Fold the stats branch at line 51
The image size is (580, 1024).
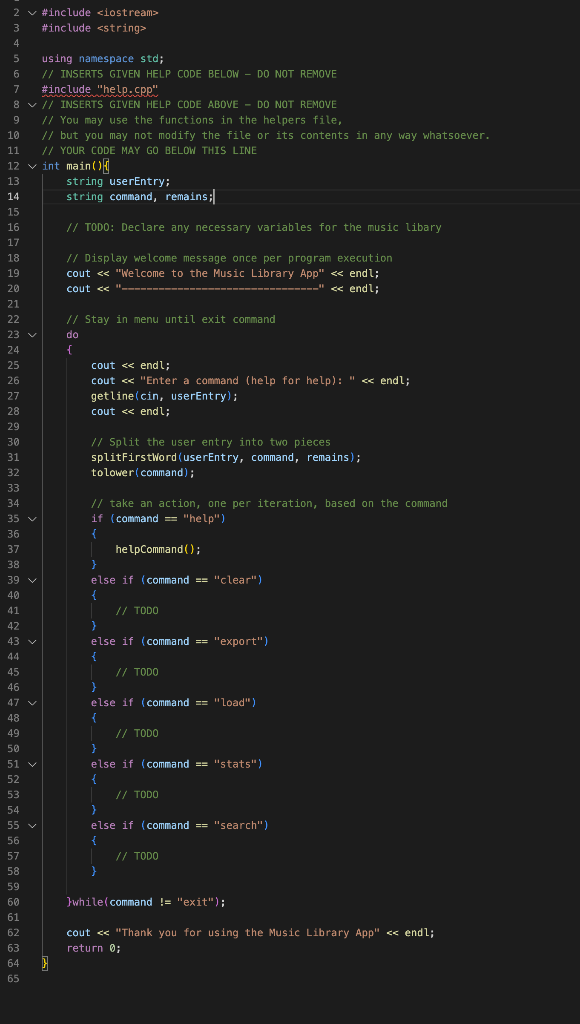click(31, 764)
